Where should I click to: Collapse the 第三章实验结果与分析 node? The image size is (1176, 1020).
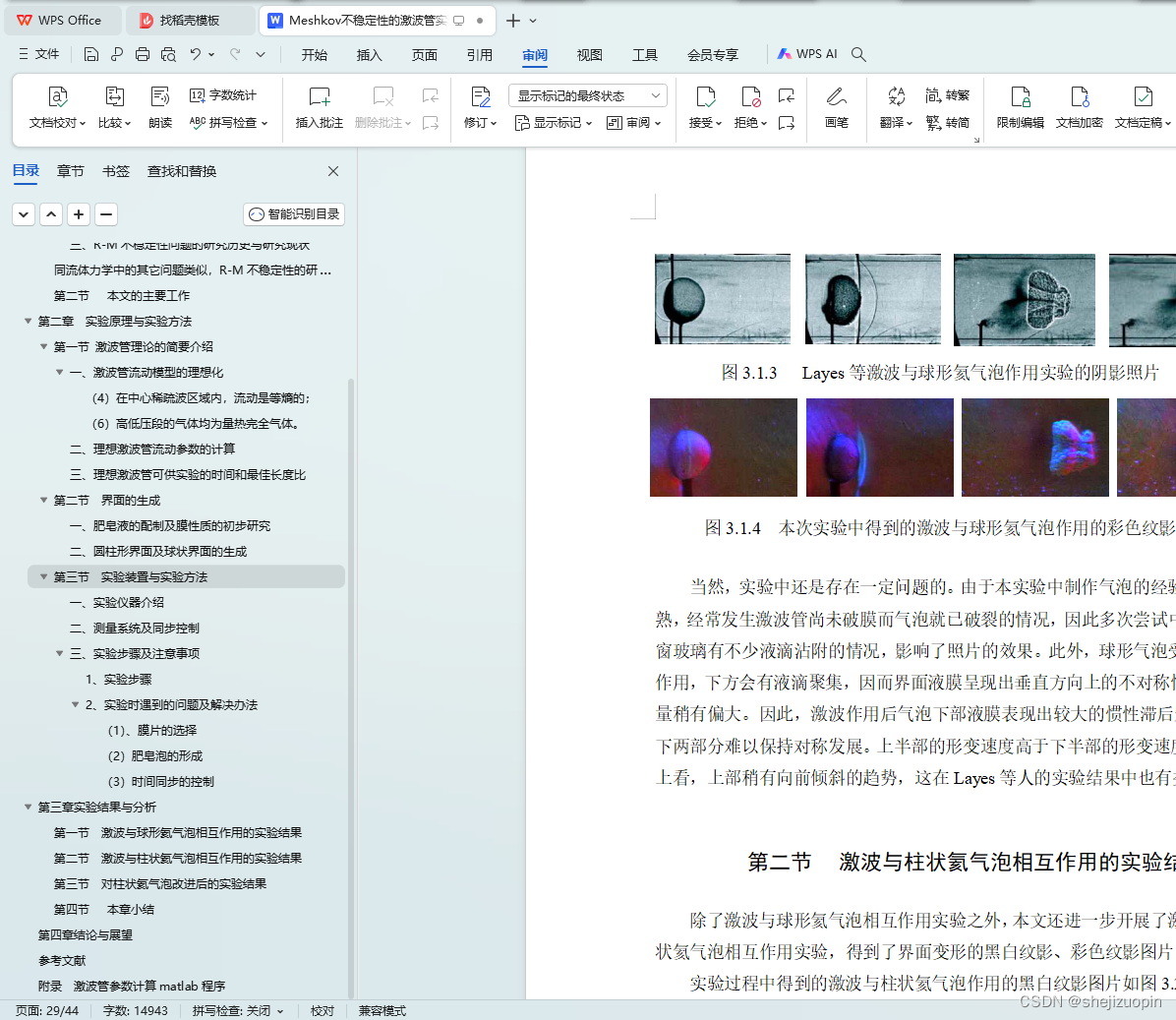28,807
